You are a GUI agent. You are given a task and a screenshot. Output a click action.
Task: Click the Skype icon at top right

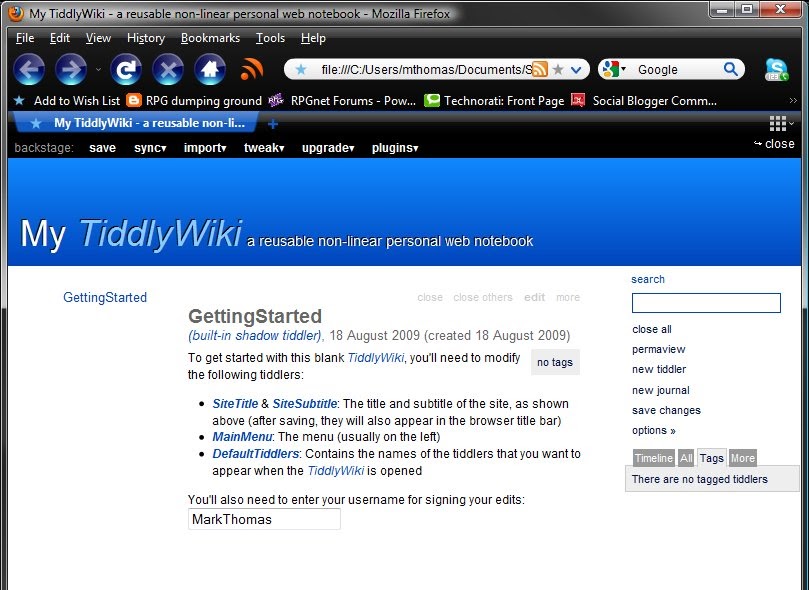(x=778, y=69)
